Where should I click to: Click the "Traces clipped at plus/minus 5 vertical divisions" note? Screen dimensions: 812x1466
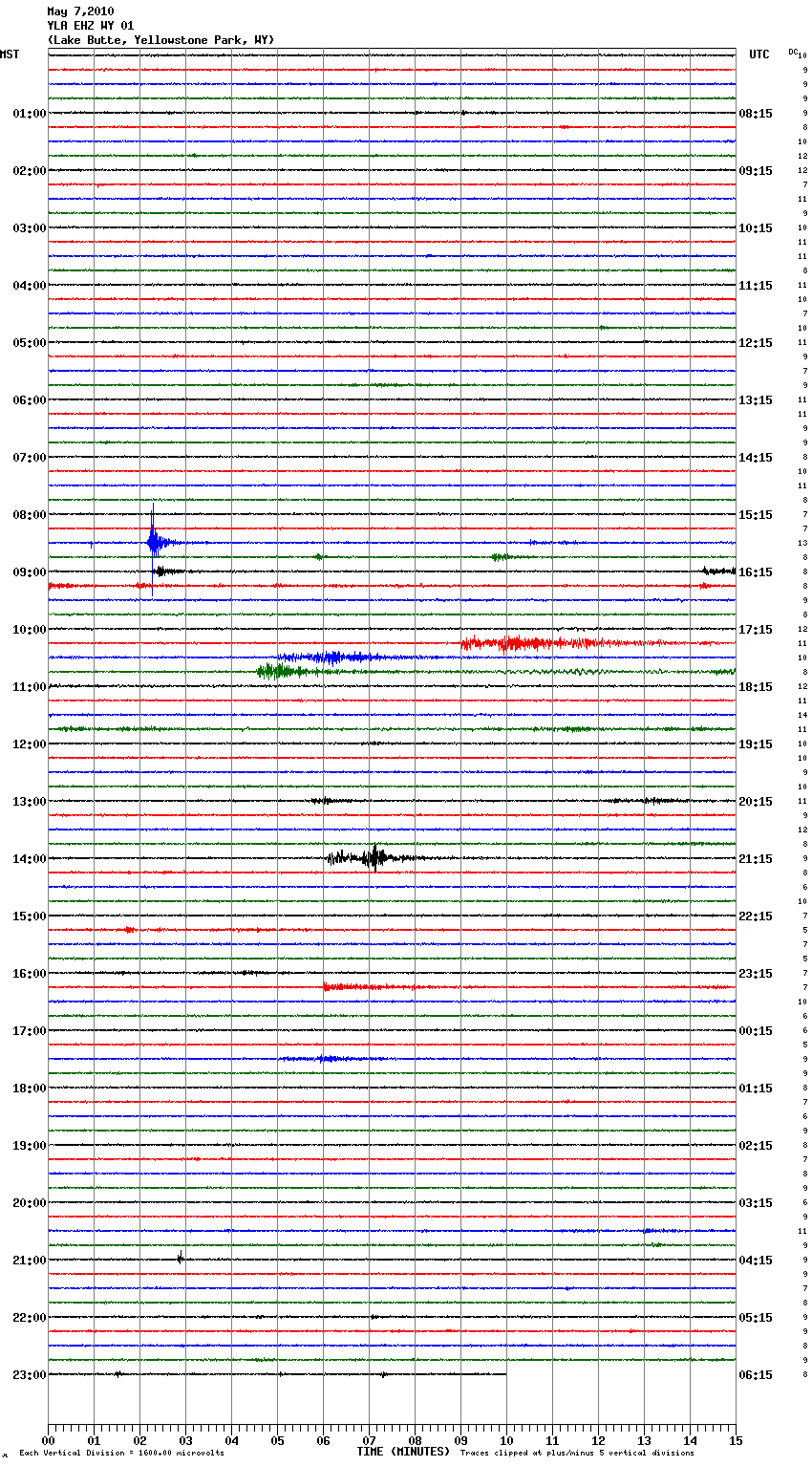point(577,1454)
